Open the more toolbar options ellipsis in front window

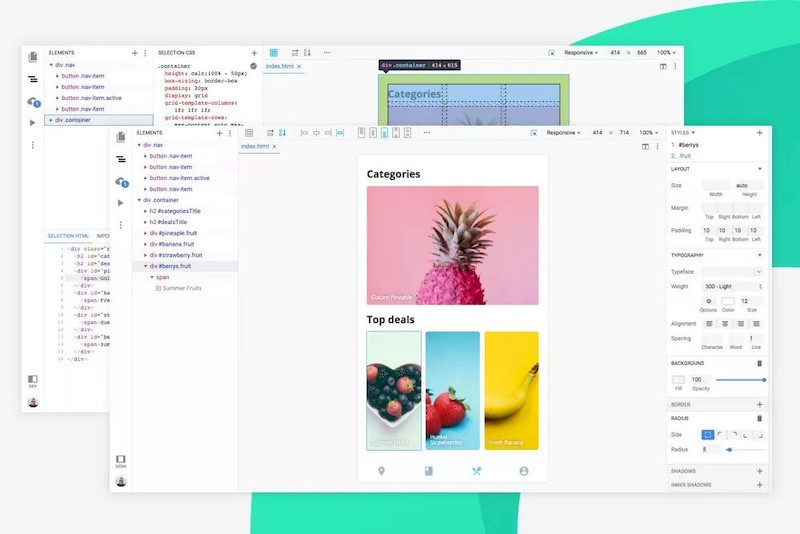click(x=427, y=133)
